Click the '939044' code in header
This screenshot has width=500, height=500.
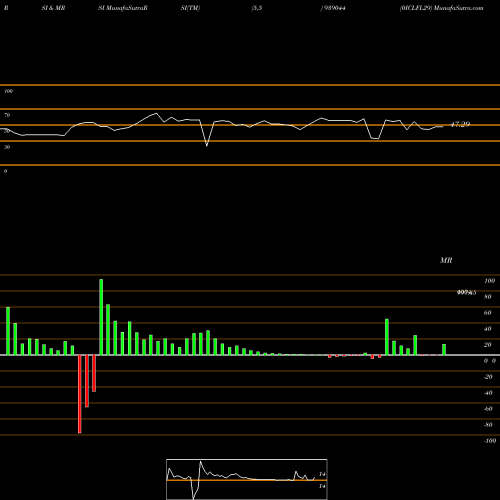point(334,8)
